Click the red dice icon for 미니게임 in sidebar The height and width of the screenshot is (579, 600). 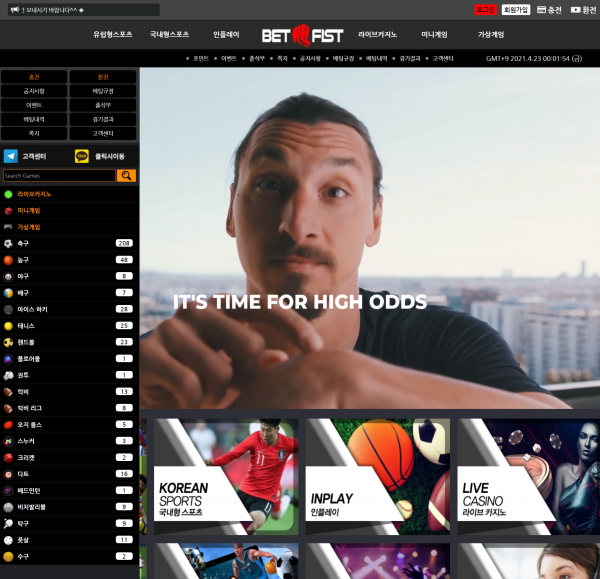tap(8, 211)
